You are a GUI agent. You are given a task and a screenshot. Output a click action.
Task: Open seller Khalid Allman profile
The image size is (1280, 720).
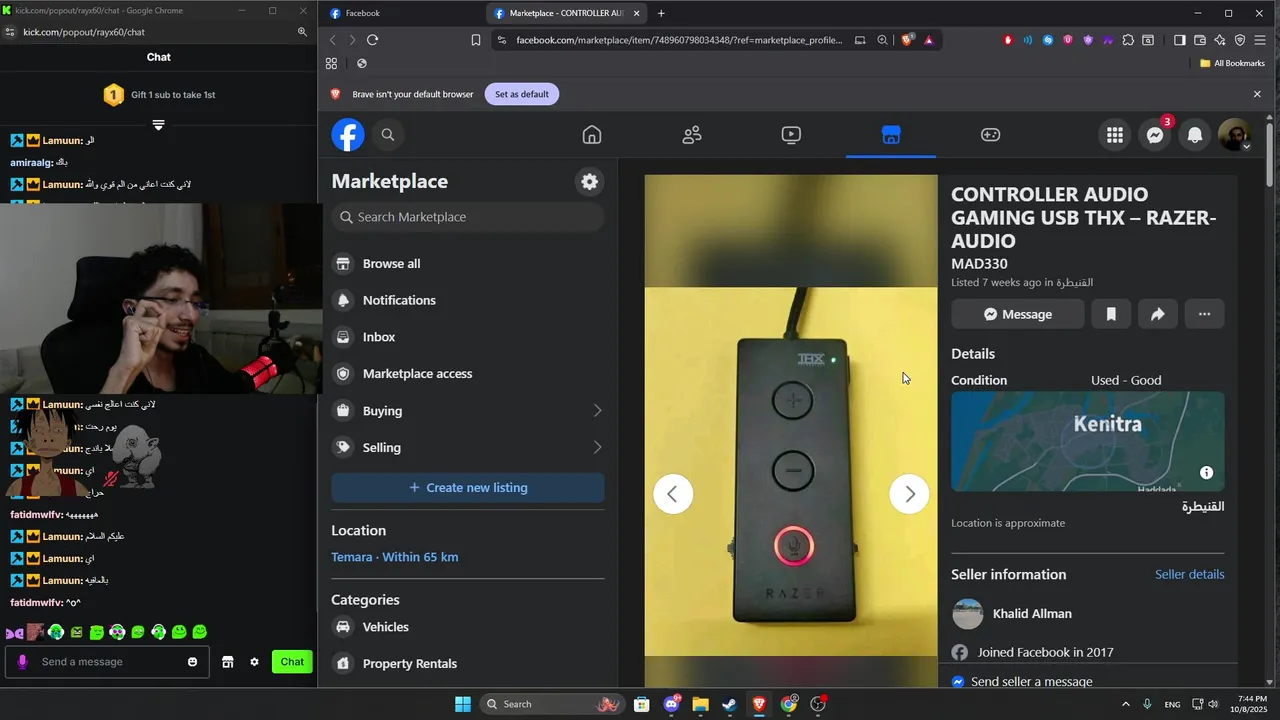tap(1032, 614)
